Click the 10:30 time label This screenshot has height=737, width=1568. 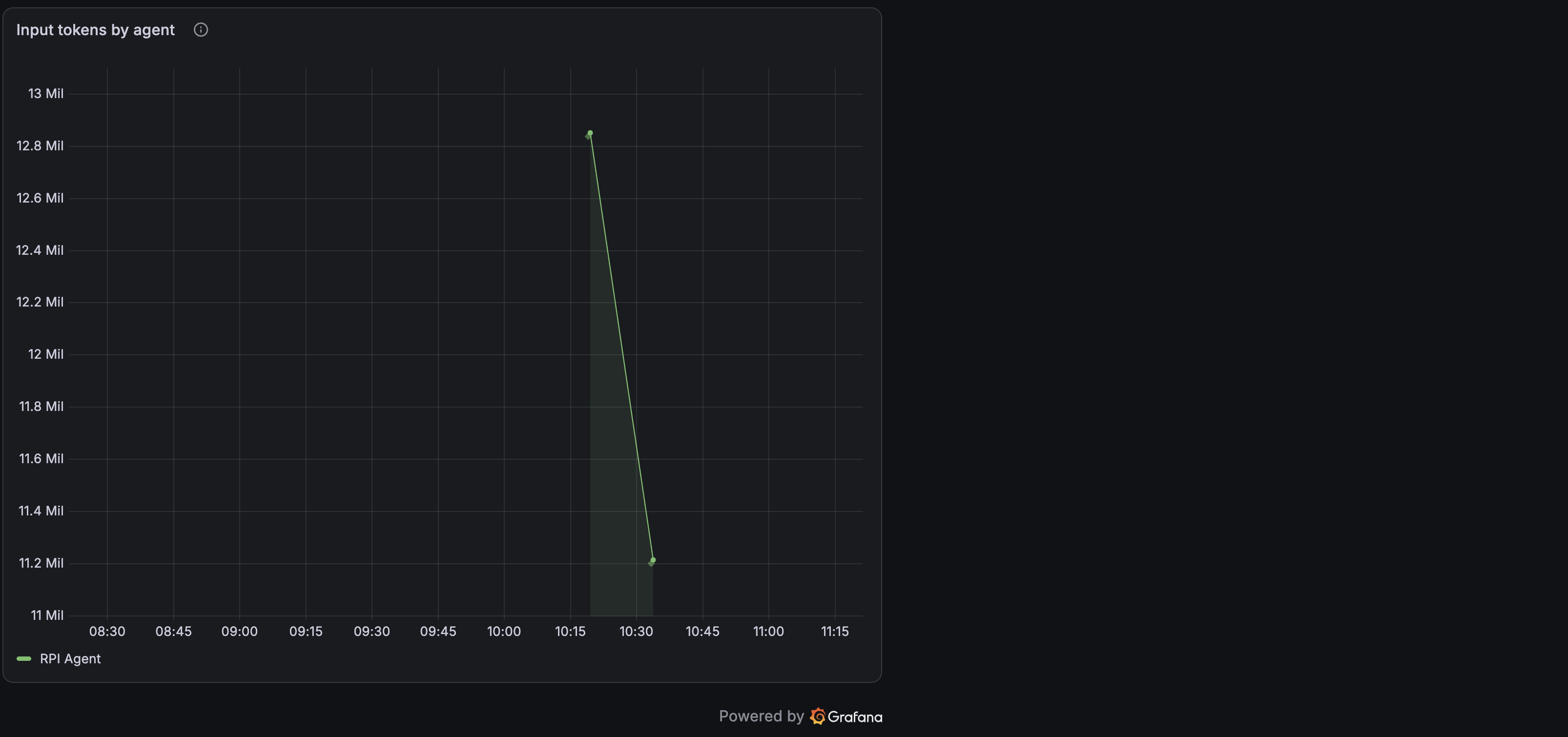637,632
